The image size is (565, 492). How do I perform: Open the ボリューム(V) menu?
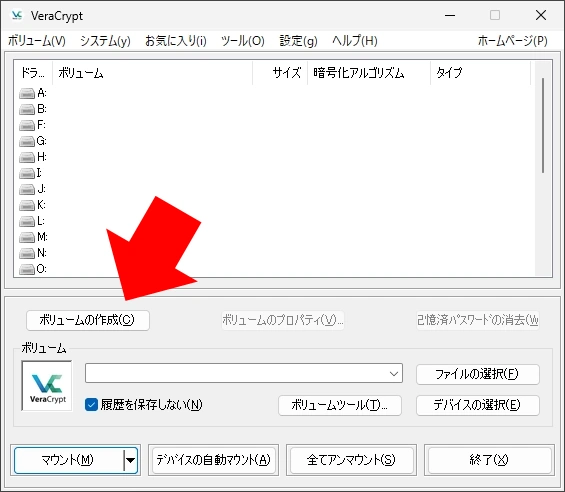pyautogui.click(x=37, y=41)
